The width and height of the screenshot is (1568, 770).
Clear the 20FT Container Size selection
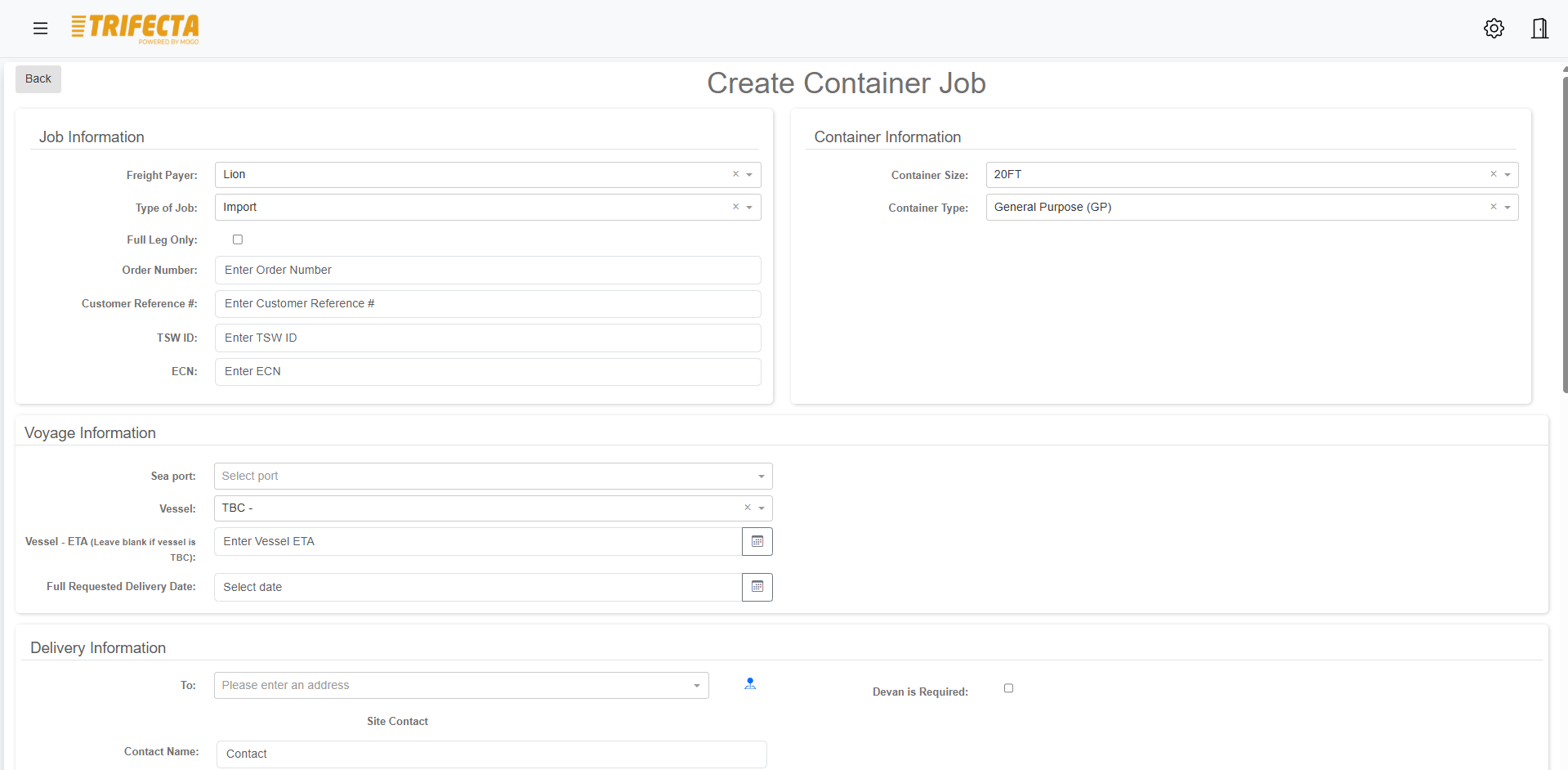(1494, 174)
